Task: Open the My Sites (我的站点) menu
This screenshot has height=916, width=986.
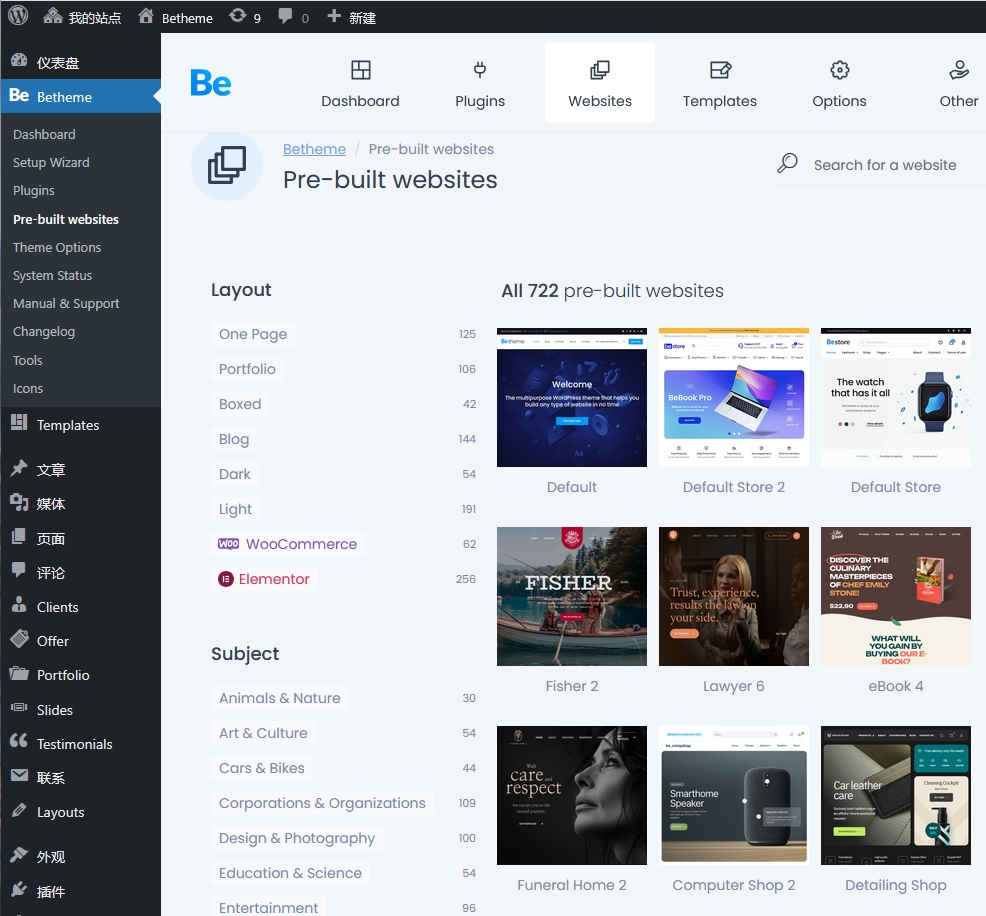Action: tap(82, 17)
